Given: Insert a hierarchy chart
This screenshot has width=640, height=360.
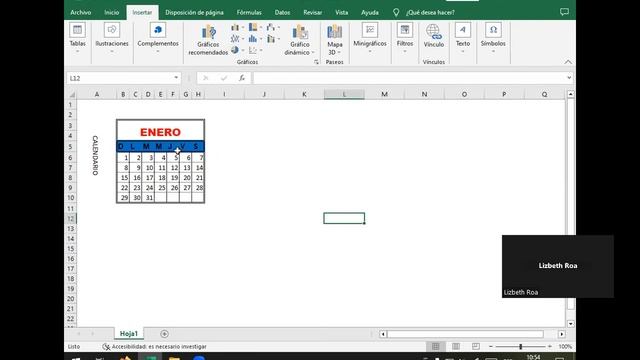Looking at the screenshot, I should [253, 27].
